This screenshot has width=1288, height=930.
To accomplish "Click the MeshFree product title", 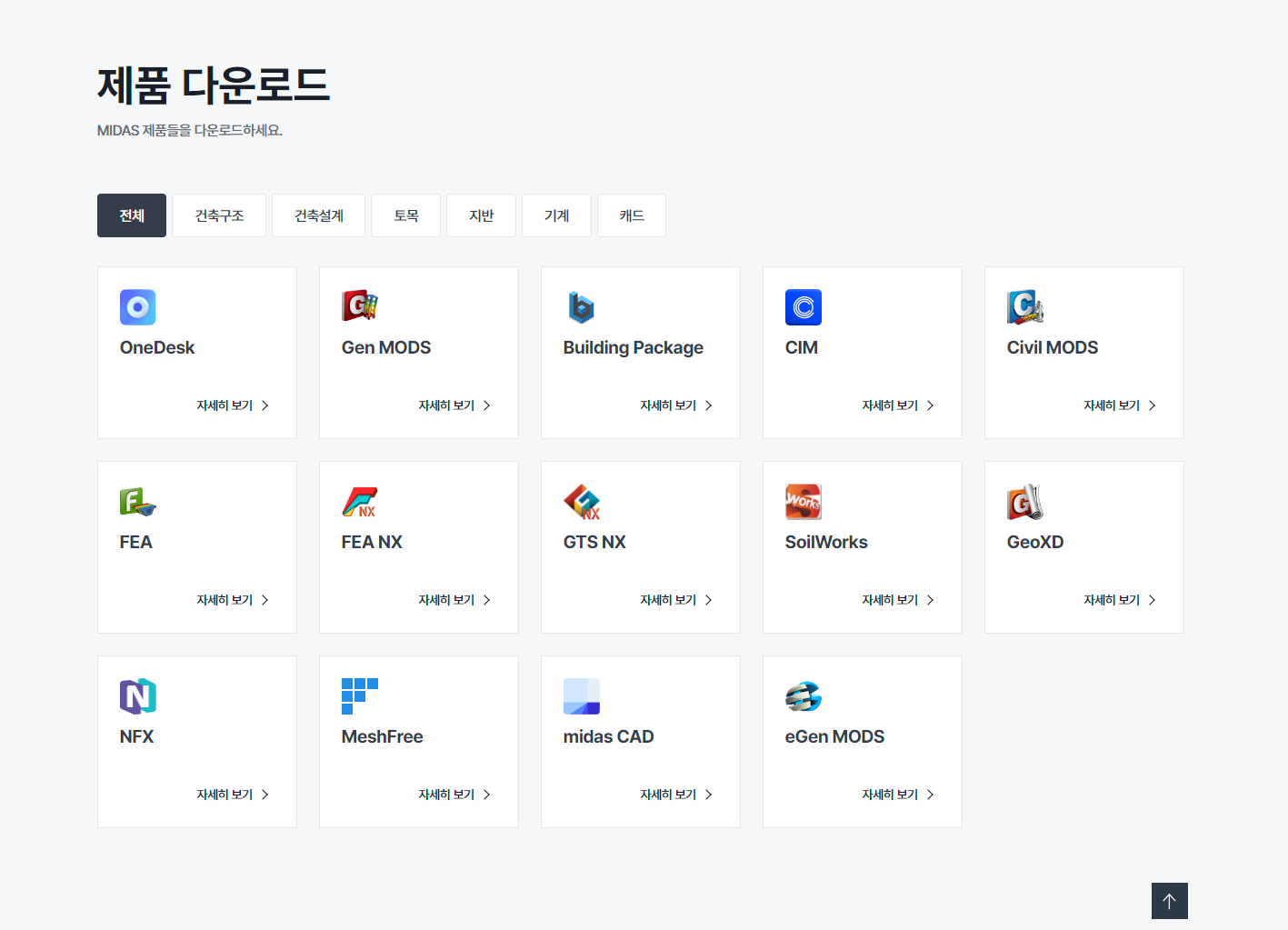I will pos(383,736).
